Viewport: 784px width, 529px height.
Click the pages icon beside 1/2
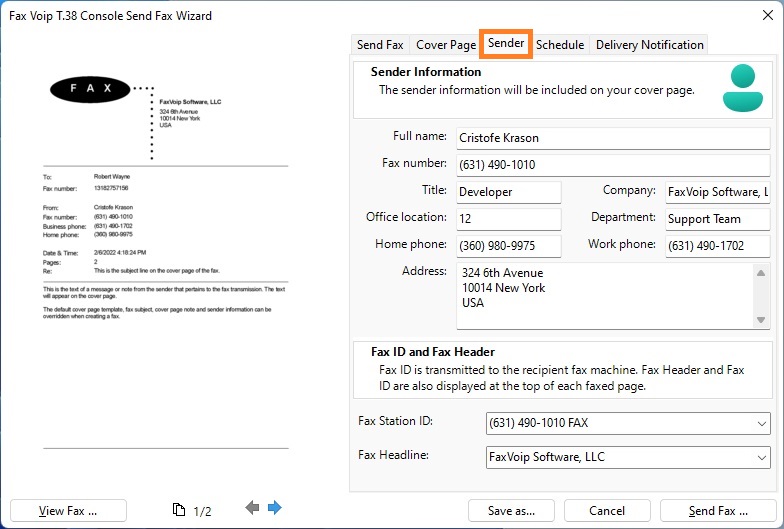(178, 510)
